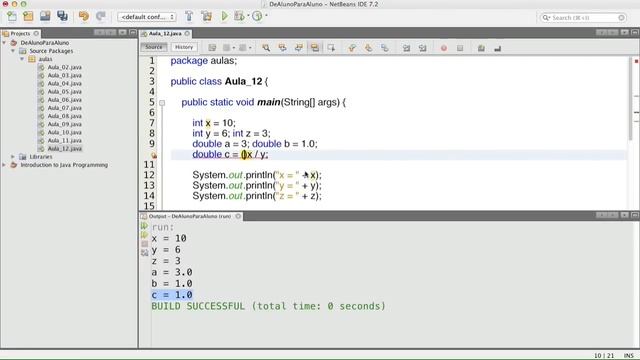Select the Output DeAlunoParaAluno run tab
This screenshot has width=640, height=360.
190,216
